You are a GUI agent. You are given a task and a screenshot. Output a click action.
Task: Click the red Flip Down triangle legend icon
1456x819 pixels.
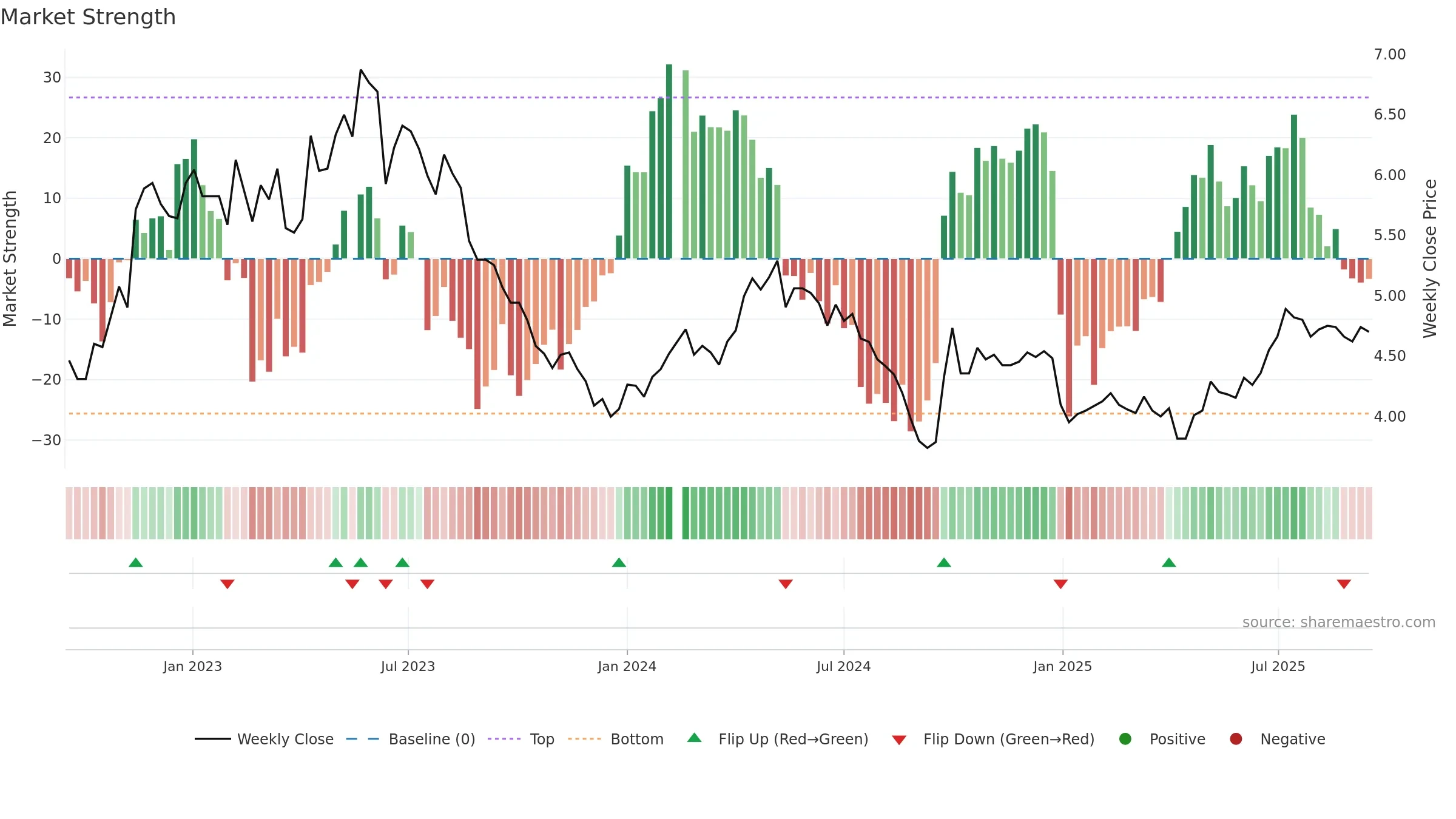pyautogui.click(x=899, y=740)
